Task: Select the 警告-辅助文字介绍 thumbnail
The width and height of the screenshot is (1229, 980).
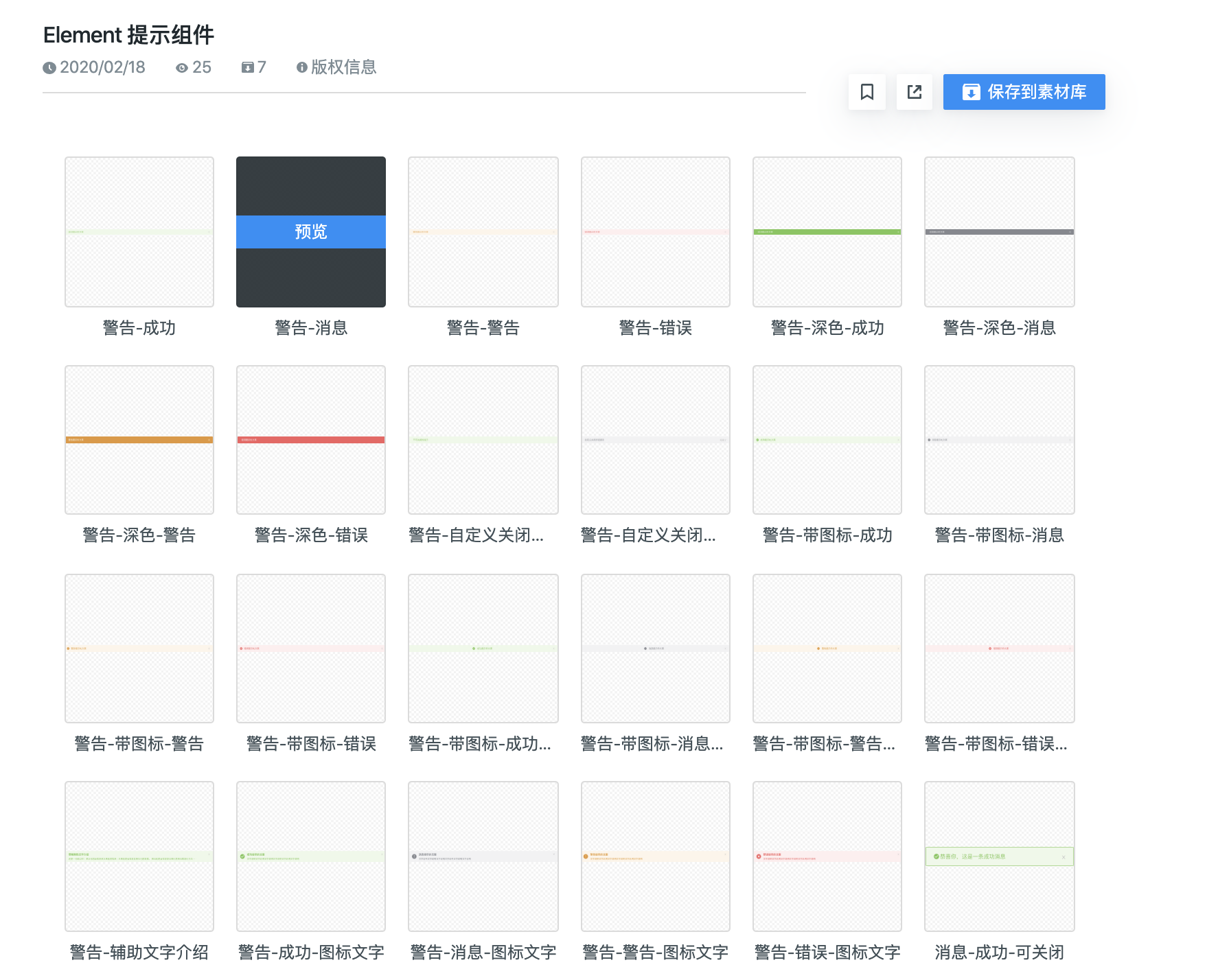Action: (x=139, y=856)
